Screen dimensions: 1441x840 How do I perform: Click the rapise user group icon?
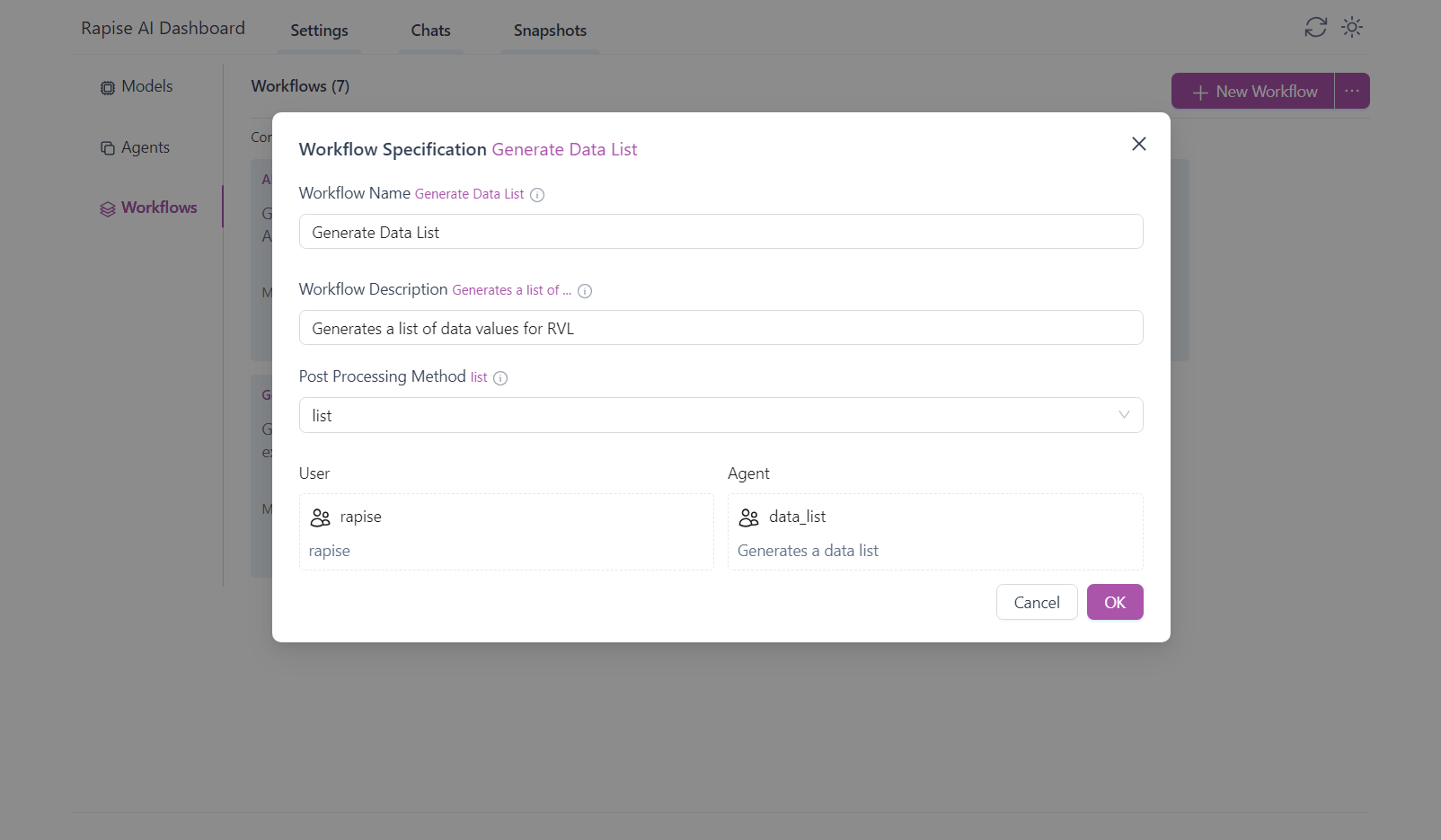pyautogui.click(x=320, y=517)
